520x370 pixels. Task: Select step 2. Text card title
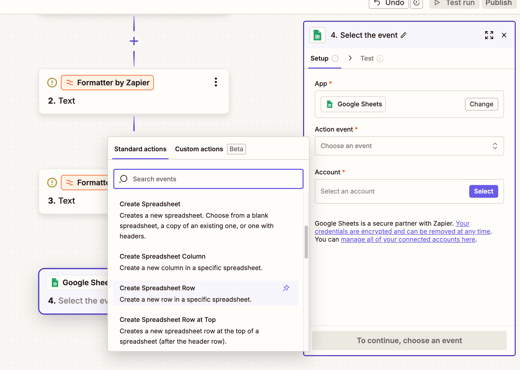(x=61, y=101)
